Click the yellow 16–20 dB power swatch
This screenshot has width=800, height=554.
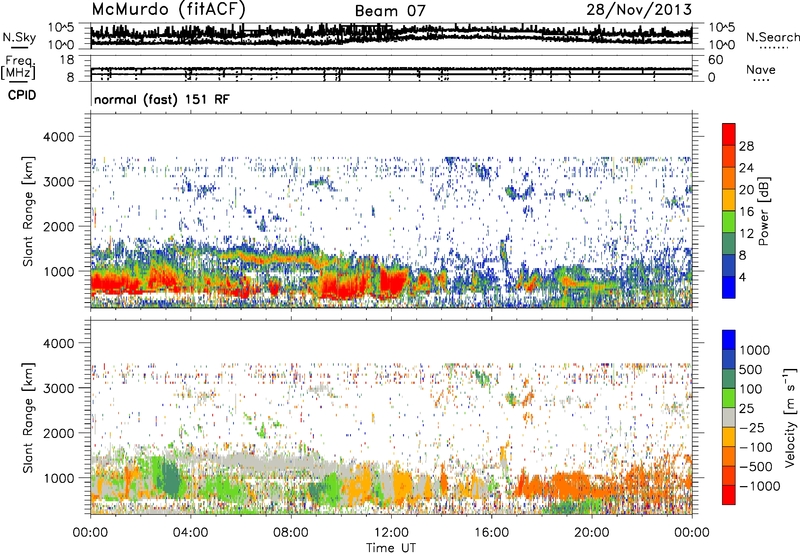[729, 199]
